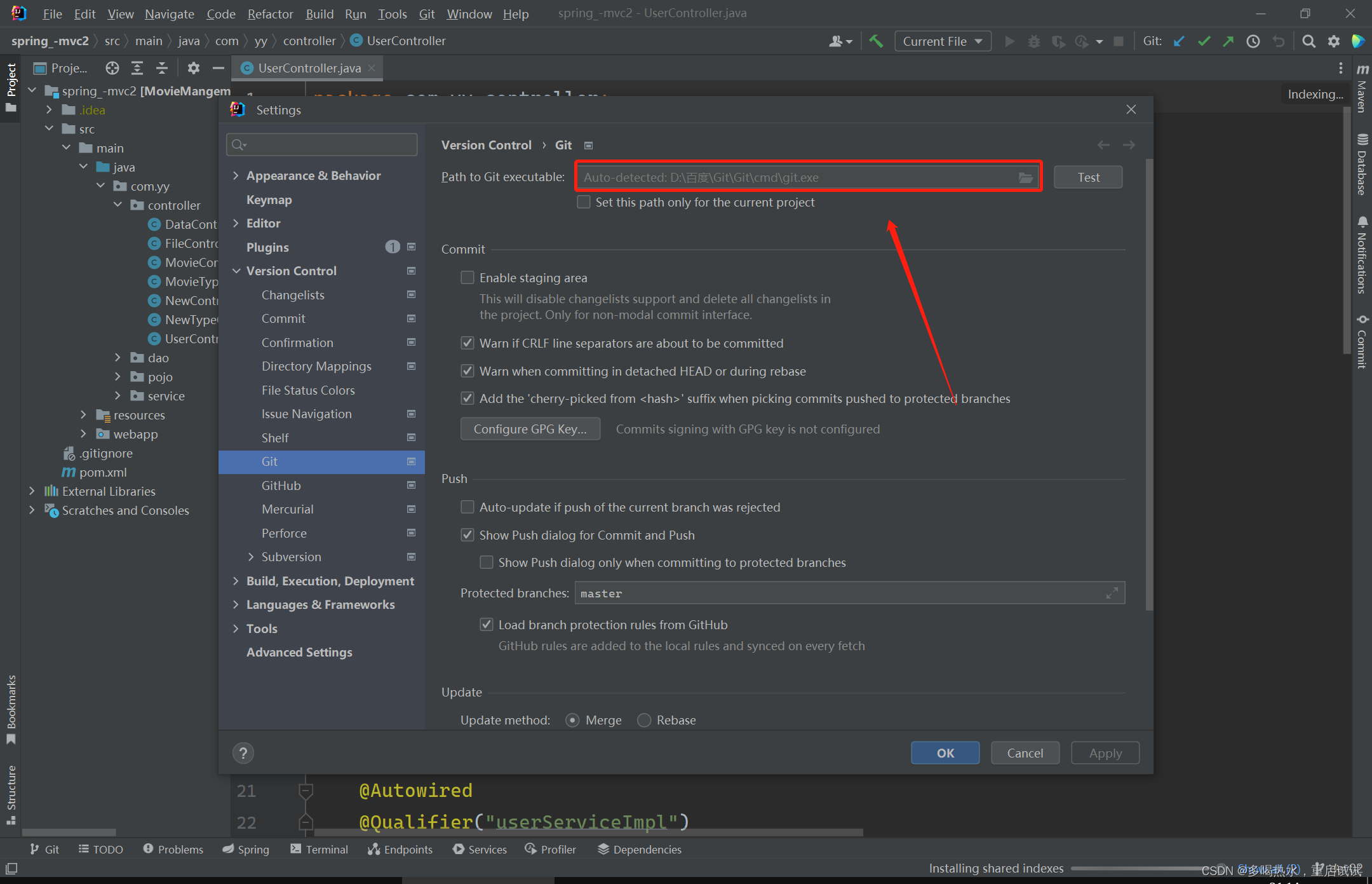Viewport: 1372px width, 884px height.
Task: Click the Git Commit checkmark icon
Action: (x=1204, y=41)
